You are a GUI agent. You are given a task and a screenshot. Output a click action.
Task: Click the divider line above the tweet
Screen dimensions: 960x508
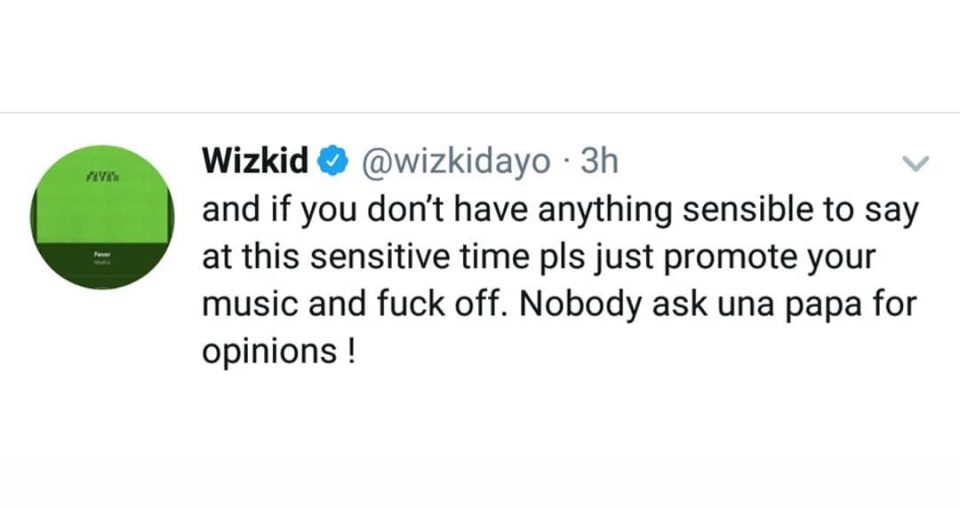(480, 112)
